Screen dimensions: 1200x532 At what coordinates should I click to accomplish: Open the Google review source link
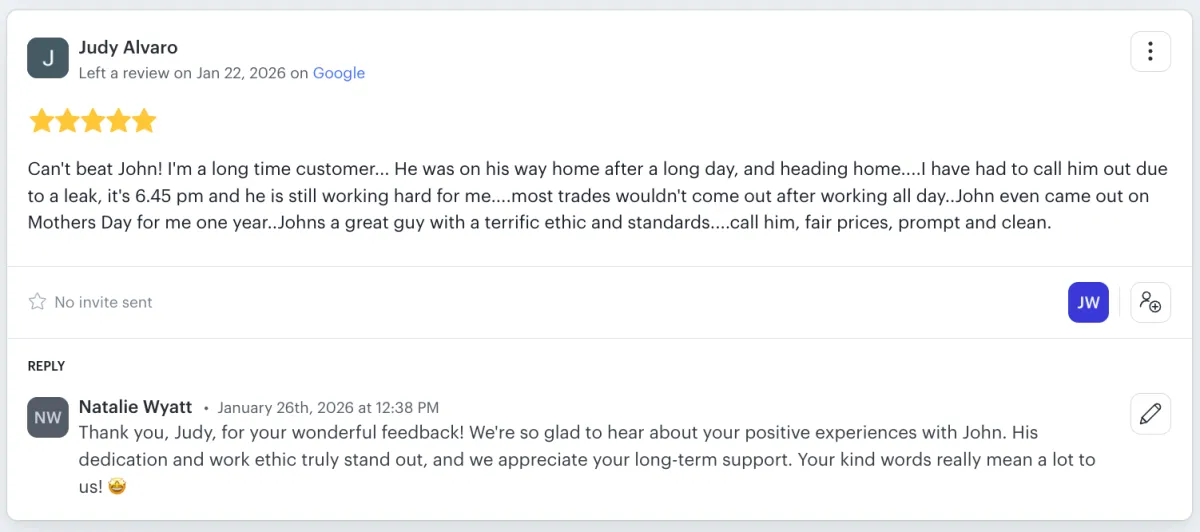(338, 73)
